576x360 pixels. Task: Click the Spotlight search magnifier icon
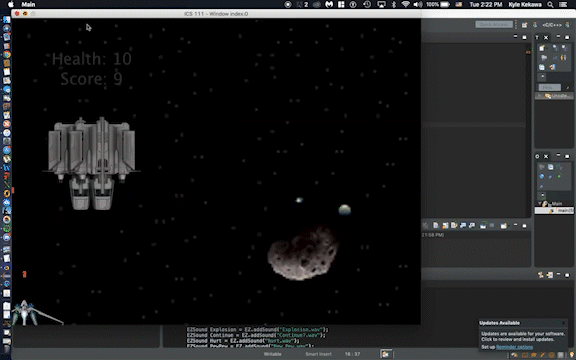550,4
